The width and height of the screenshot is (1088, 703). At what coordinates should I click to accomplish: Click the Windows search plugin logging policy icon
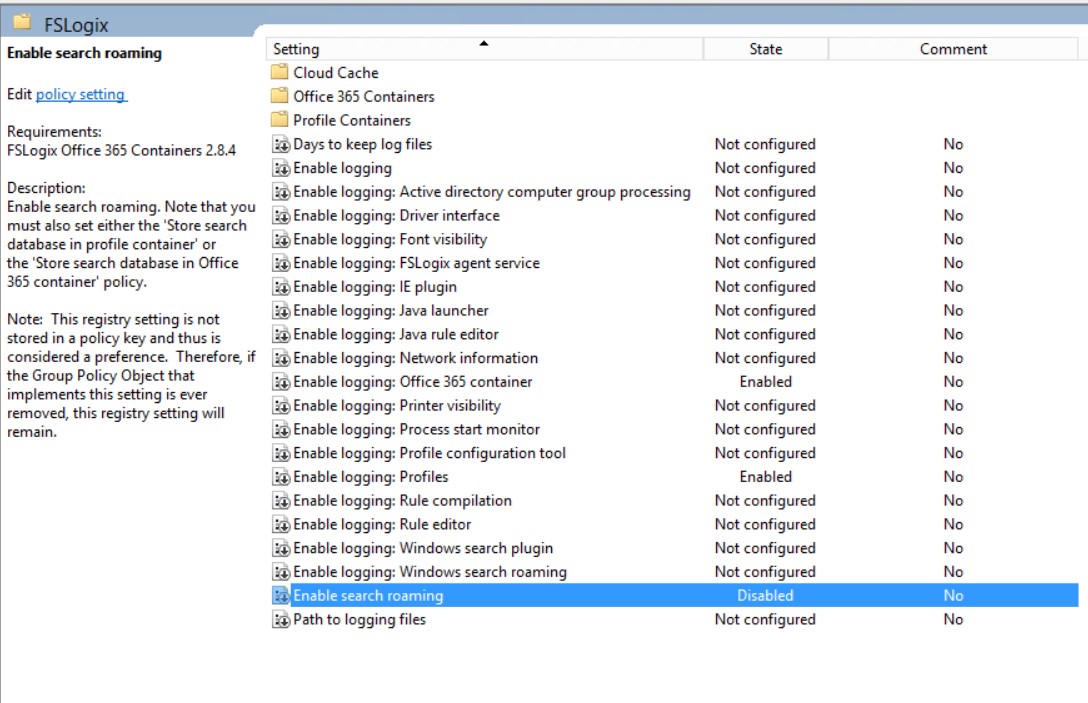coord(281,548)
